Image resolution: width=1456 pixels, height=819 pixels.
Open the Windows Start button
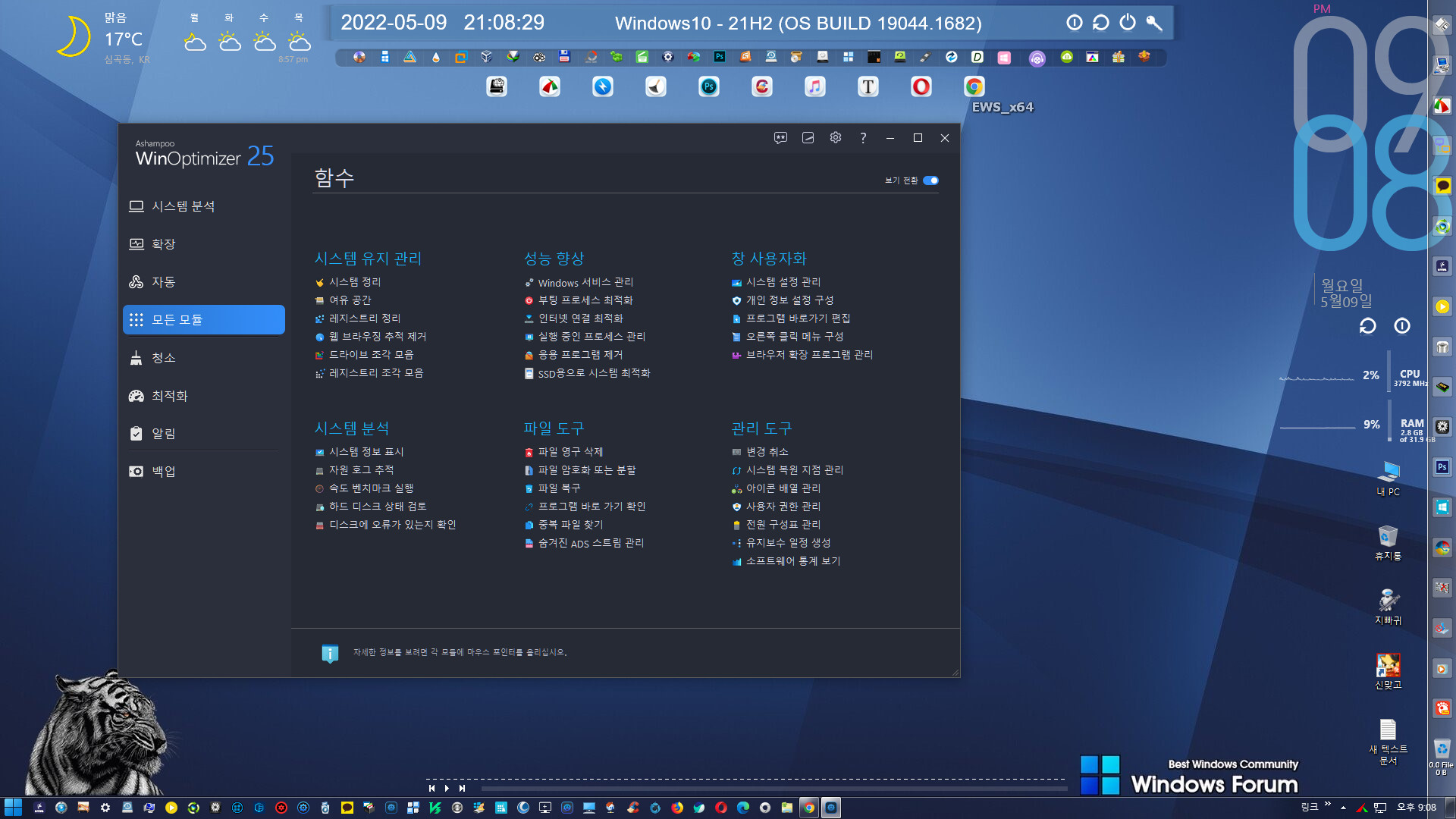tap(13, 808)
